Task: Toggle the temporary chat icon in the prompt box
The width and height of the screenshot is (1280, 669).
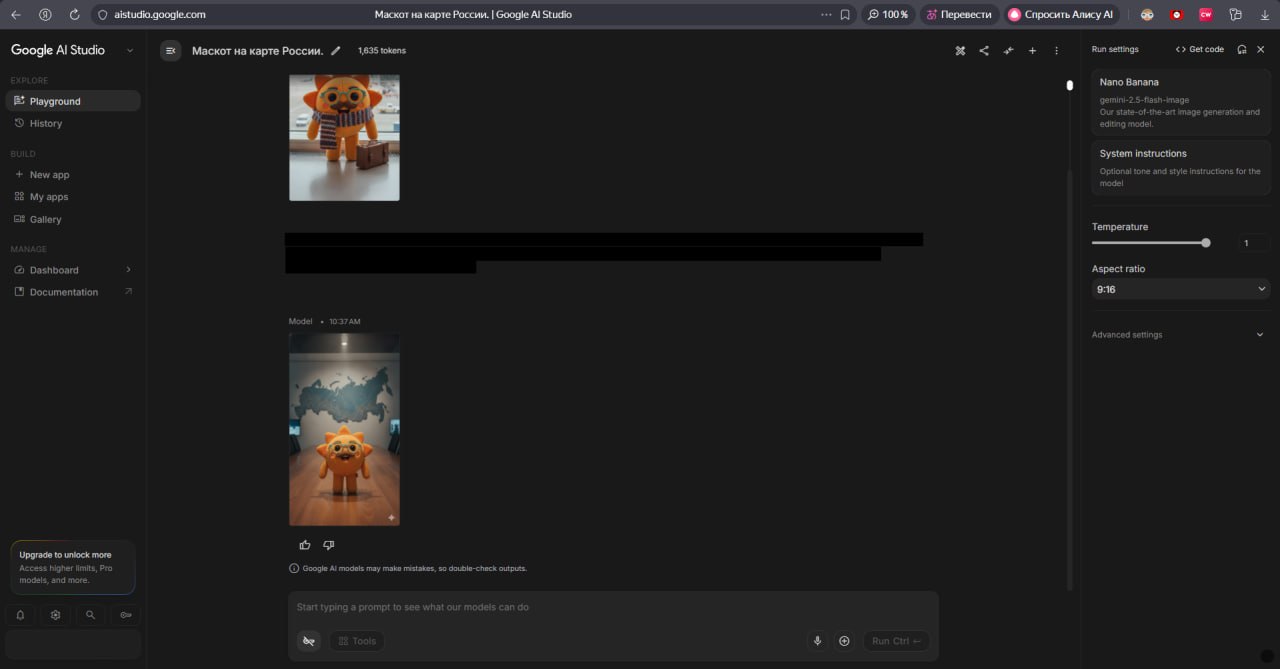Action: pyautogui.click(x=309, y=641)
